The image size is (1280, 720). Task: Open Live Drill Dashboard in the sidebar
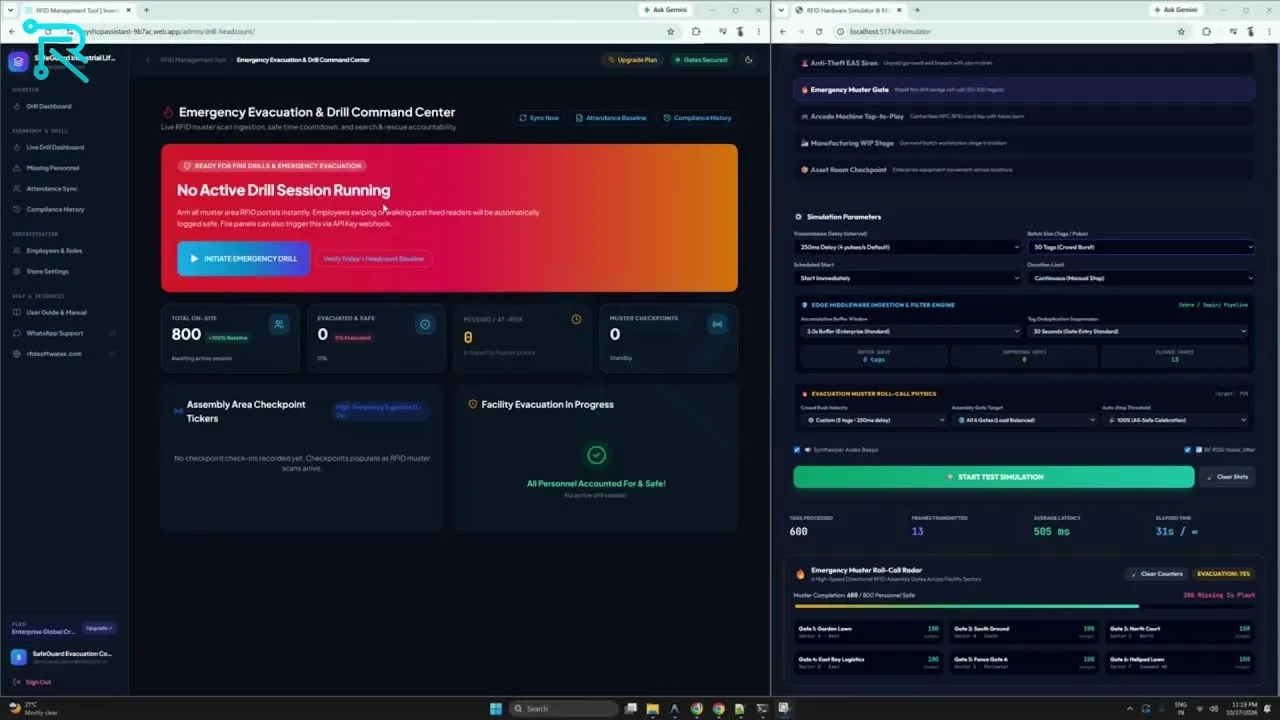click(x=55, y=147)
